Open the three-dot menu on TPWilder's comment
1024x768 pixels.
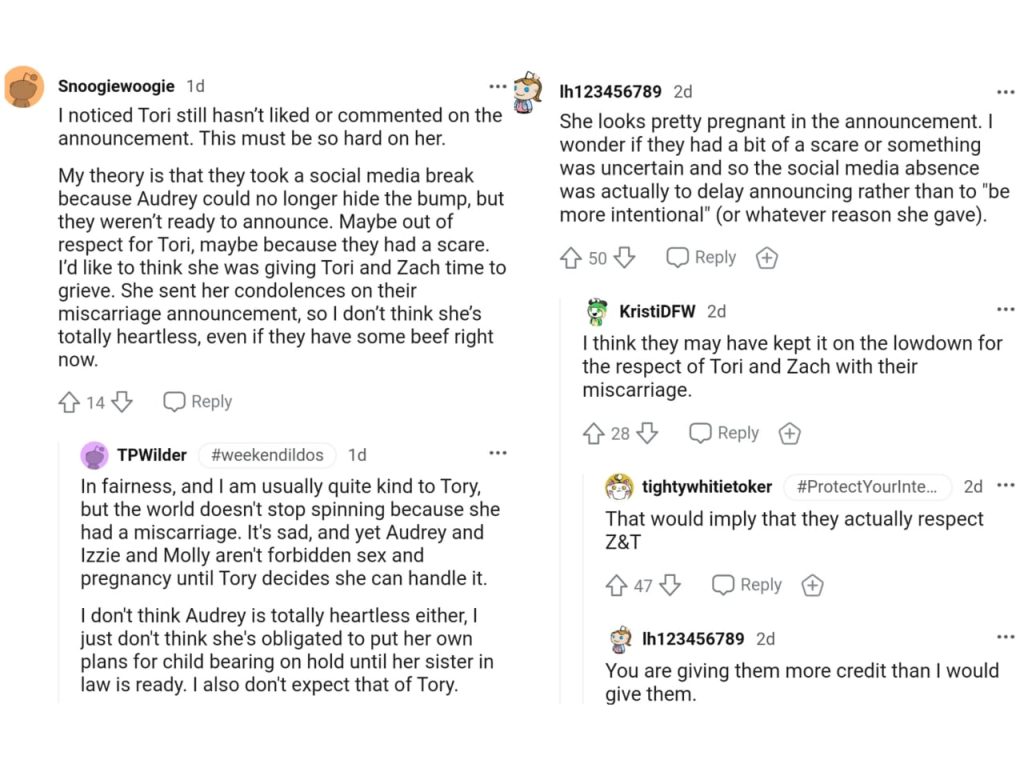pos(497,454)
